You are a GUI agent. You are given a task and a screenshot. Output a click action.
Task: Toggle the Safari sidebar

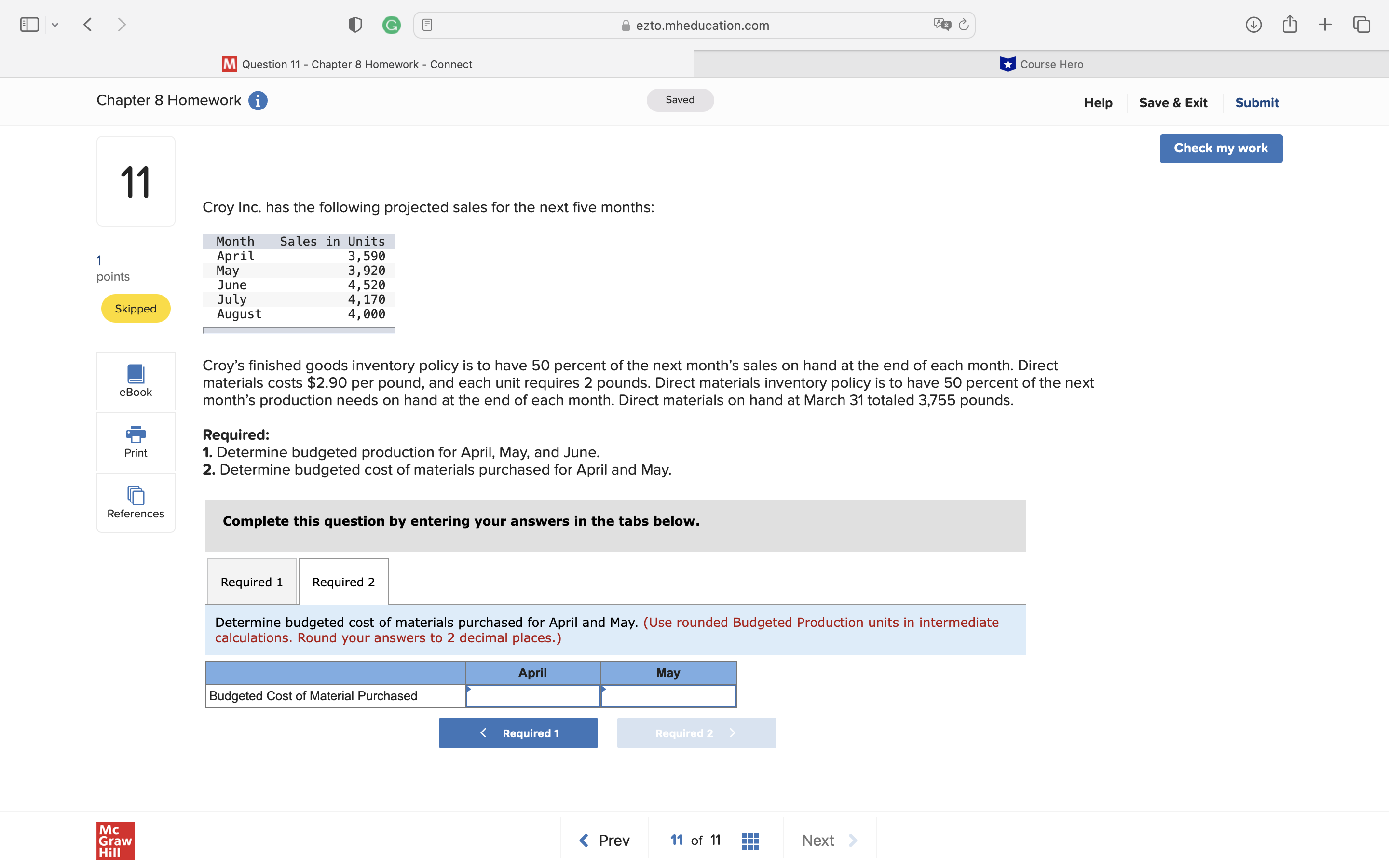click(x=29, y=25)
